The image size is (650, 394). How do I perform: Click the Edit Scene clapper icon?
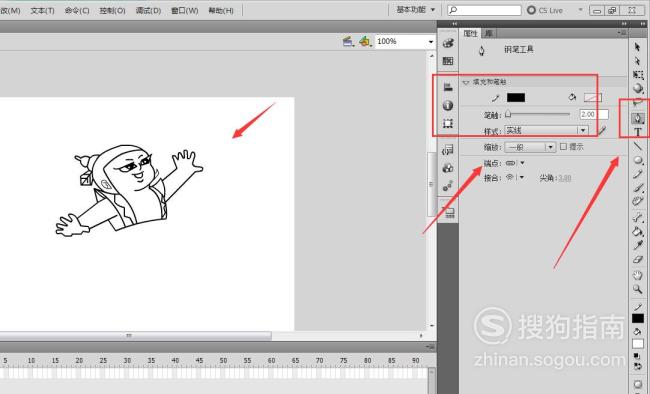(348, 41)
